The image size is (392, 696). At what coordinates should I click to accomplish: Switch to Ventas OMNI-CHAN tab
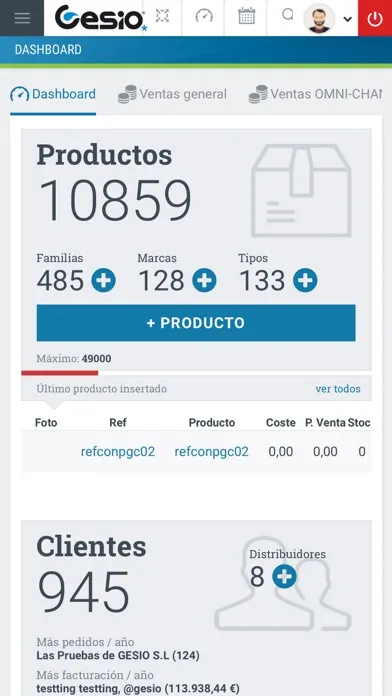tap(315, 95)
